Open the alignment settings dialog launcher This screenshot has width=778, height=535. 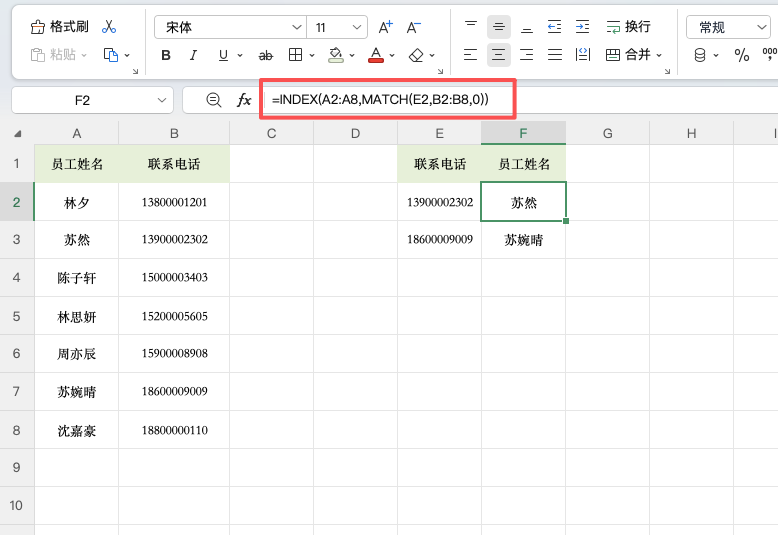[x=667, y=71]
